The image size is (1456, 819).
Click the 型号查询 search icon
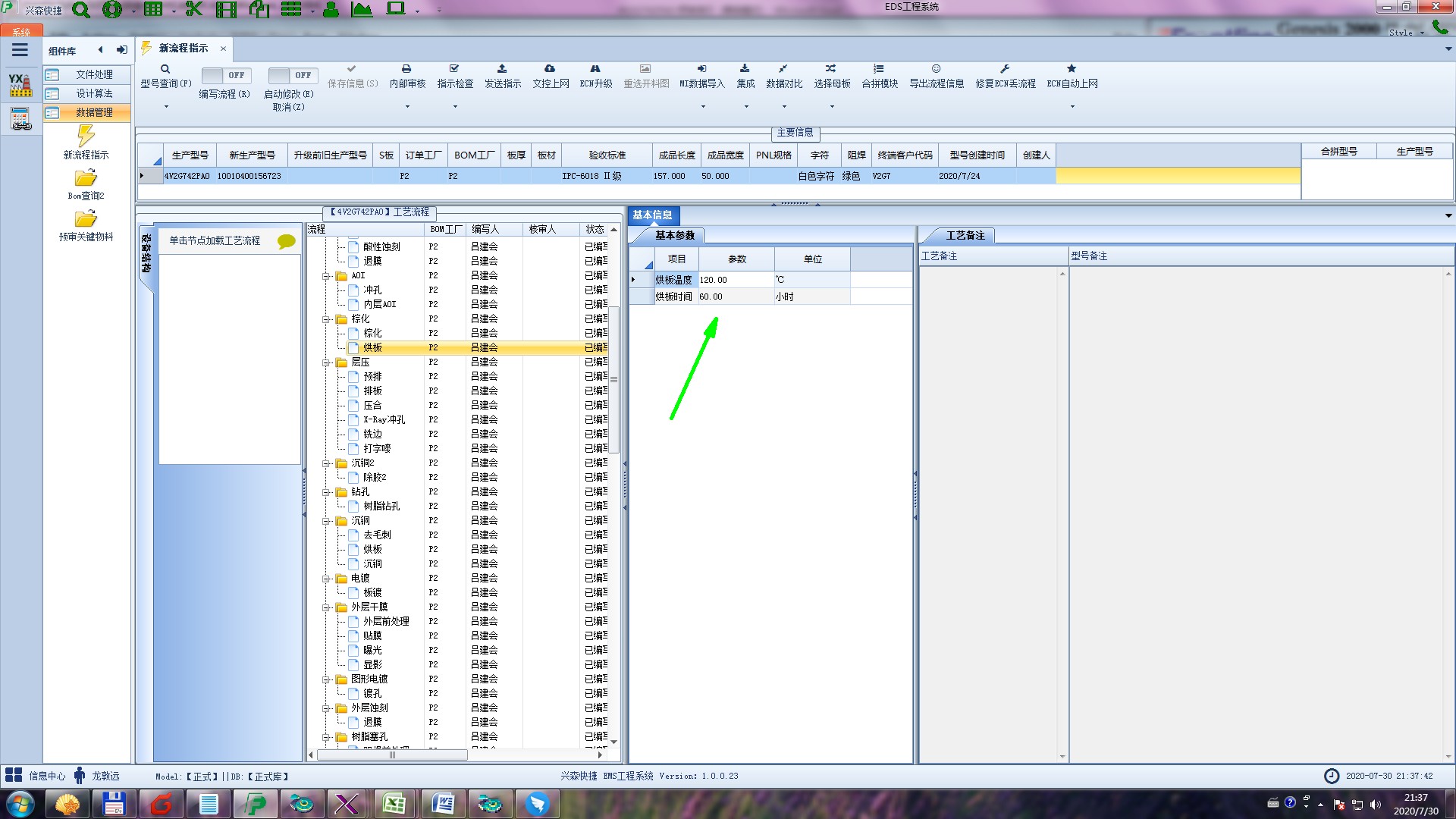165,69
